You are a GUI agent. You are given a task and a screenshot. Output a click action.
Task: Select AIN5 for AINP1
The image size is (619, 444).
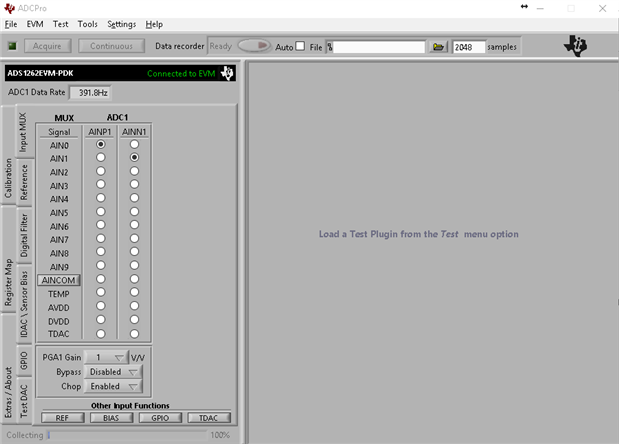(101, 212)
